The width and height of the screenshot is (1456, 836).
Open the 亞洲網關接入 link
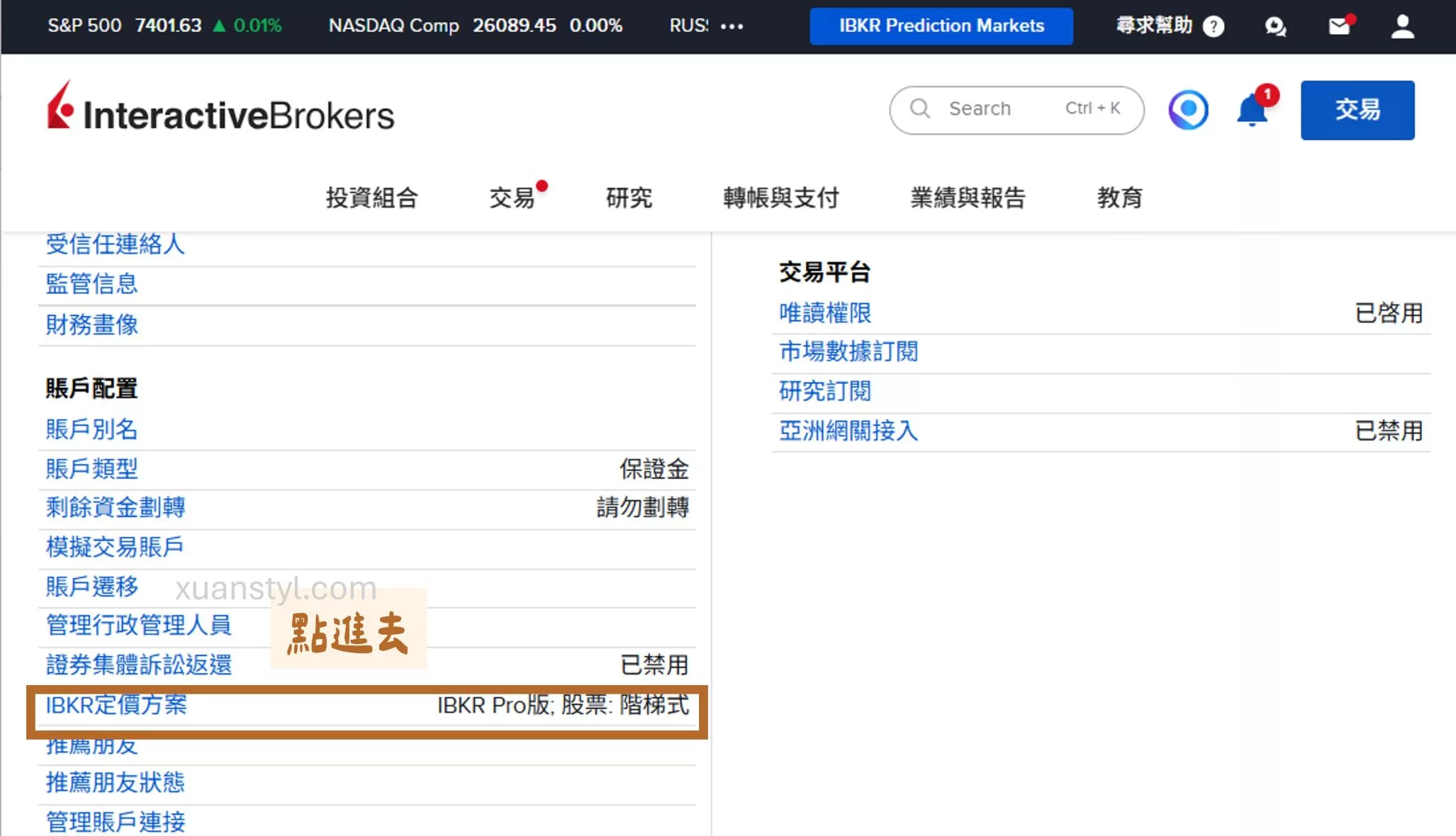[849, 431]
